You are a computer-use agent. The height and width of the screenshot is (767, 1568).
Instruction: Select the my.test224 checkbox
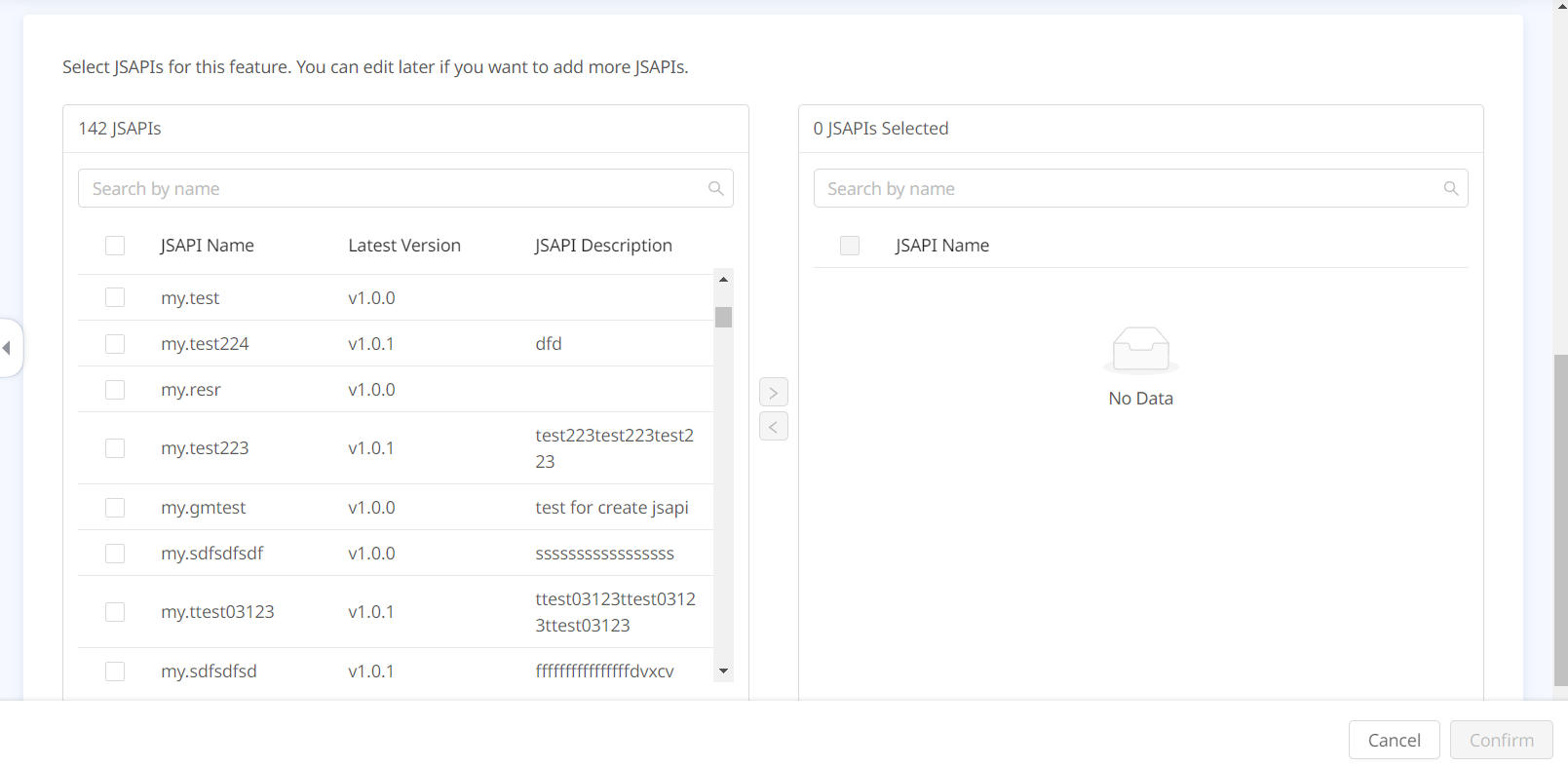pos(115,344)
